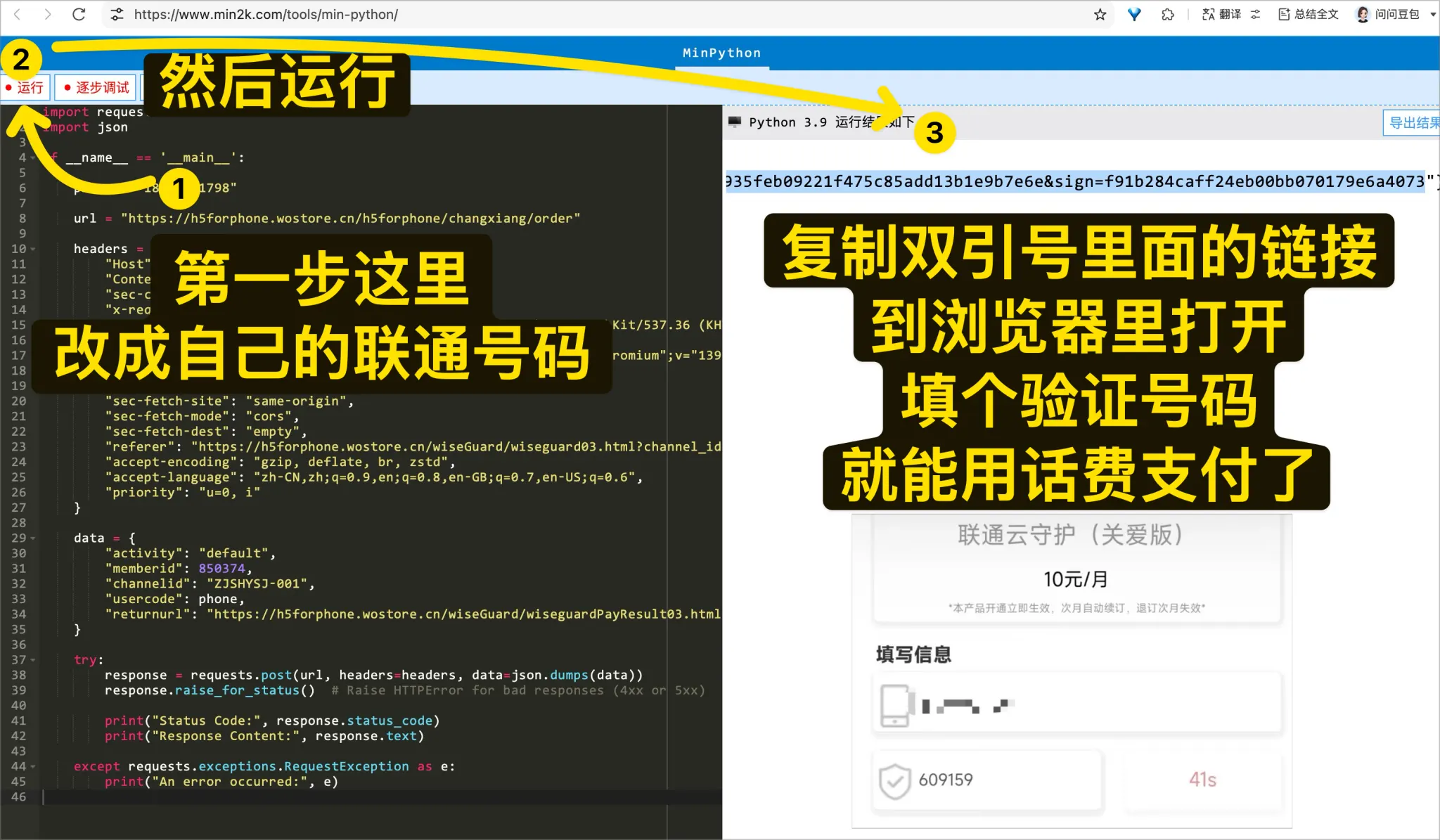This screenshot has height=840, width=1440.
Task: Select the MinPython tab
Action: pos(721,53)
